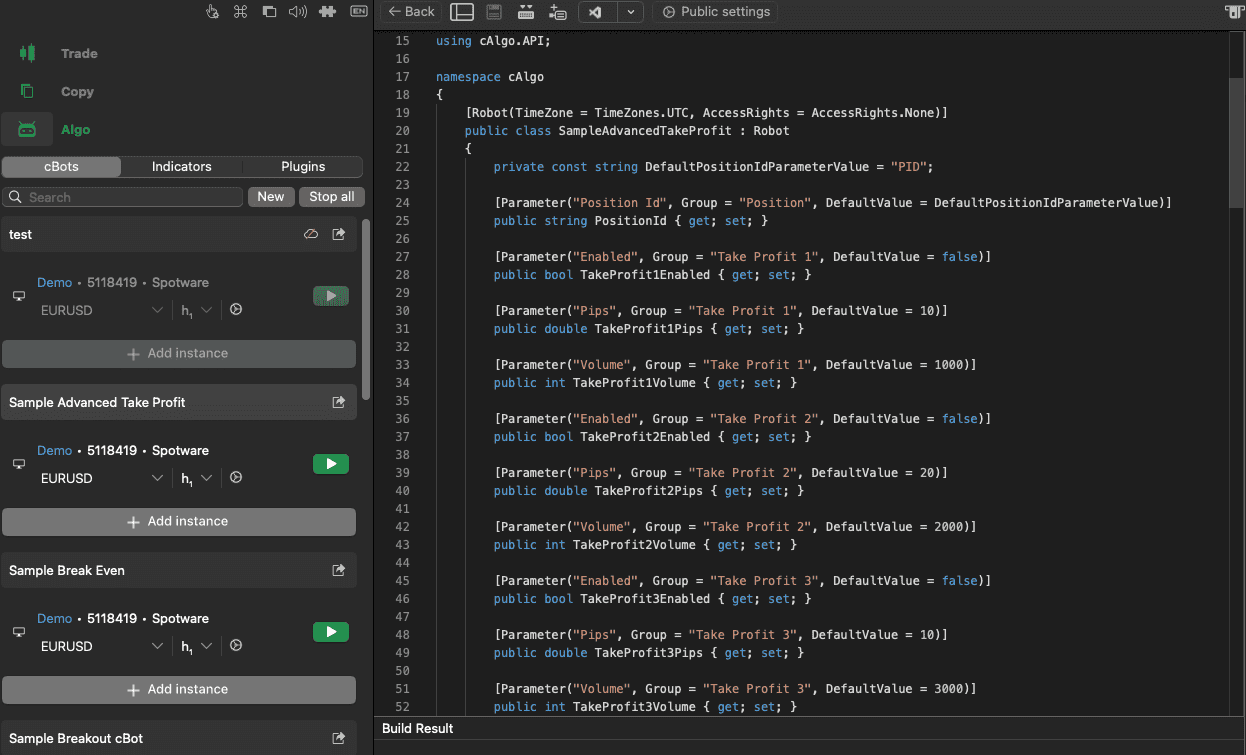Image resolution: width=1246 pixels, height=755 pixels.
Task: Click the cBot search field
Action: point(123,197)
